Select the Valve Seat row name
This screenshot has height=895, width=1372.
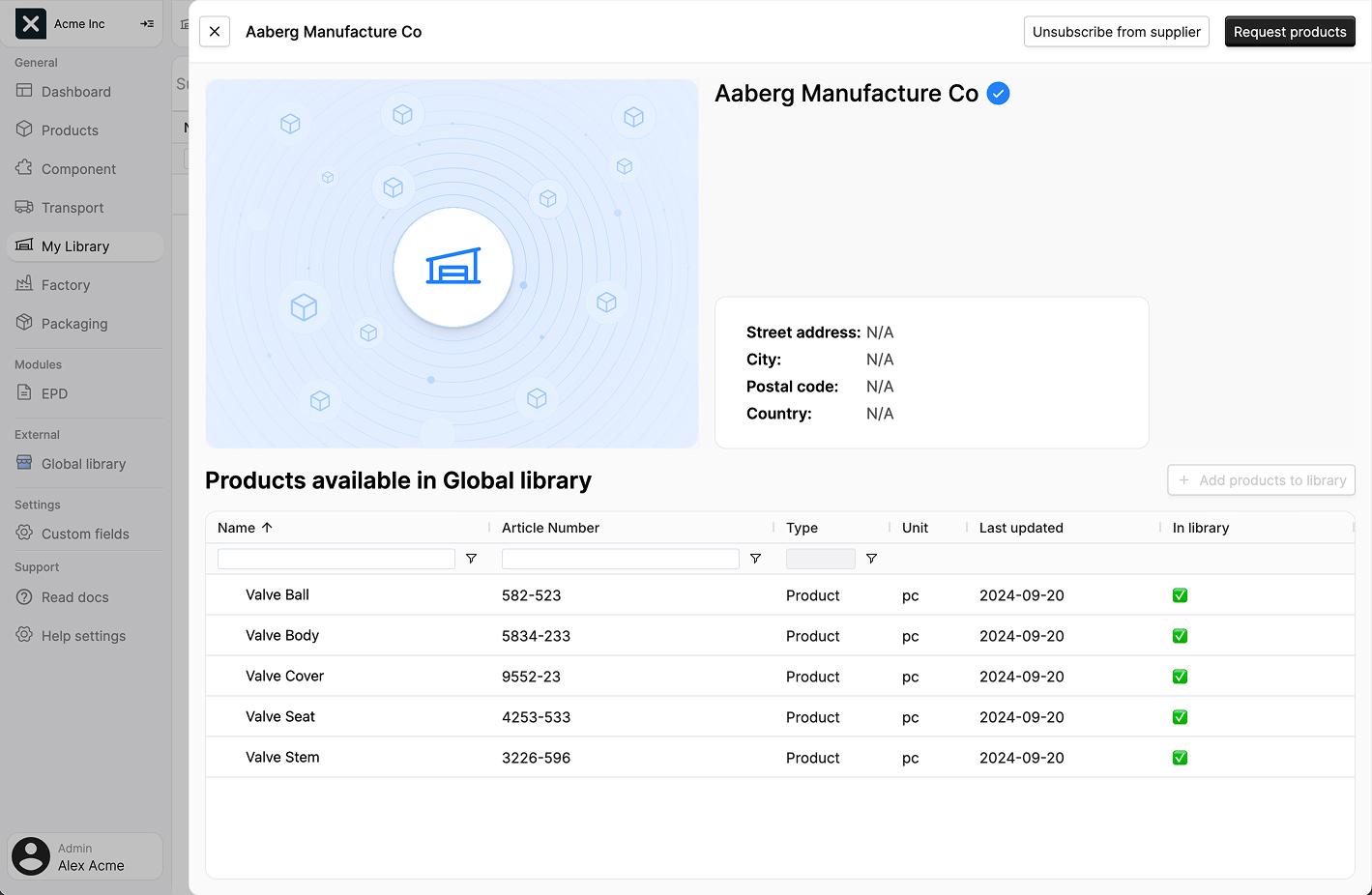click(x=280, y=716)
